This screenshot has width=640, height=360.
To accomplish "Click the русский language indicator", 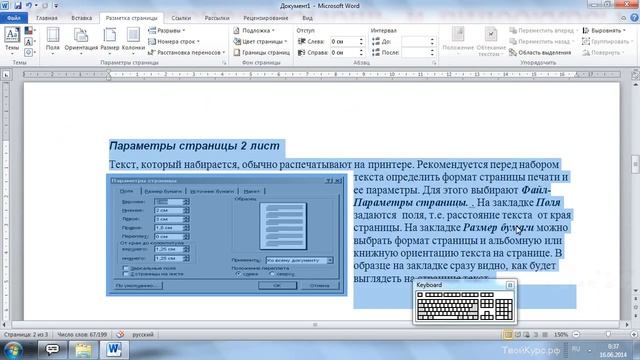I will click(143, 335).
